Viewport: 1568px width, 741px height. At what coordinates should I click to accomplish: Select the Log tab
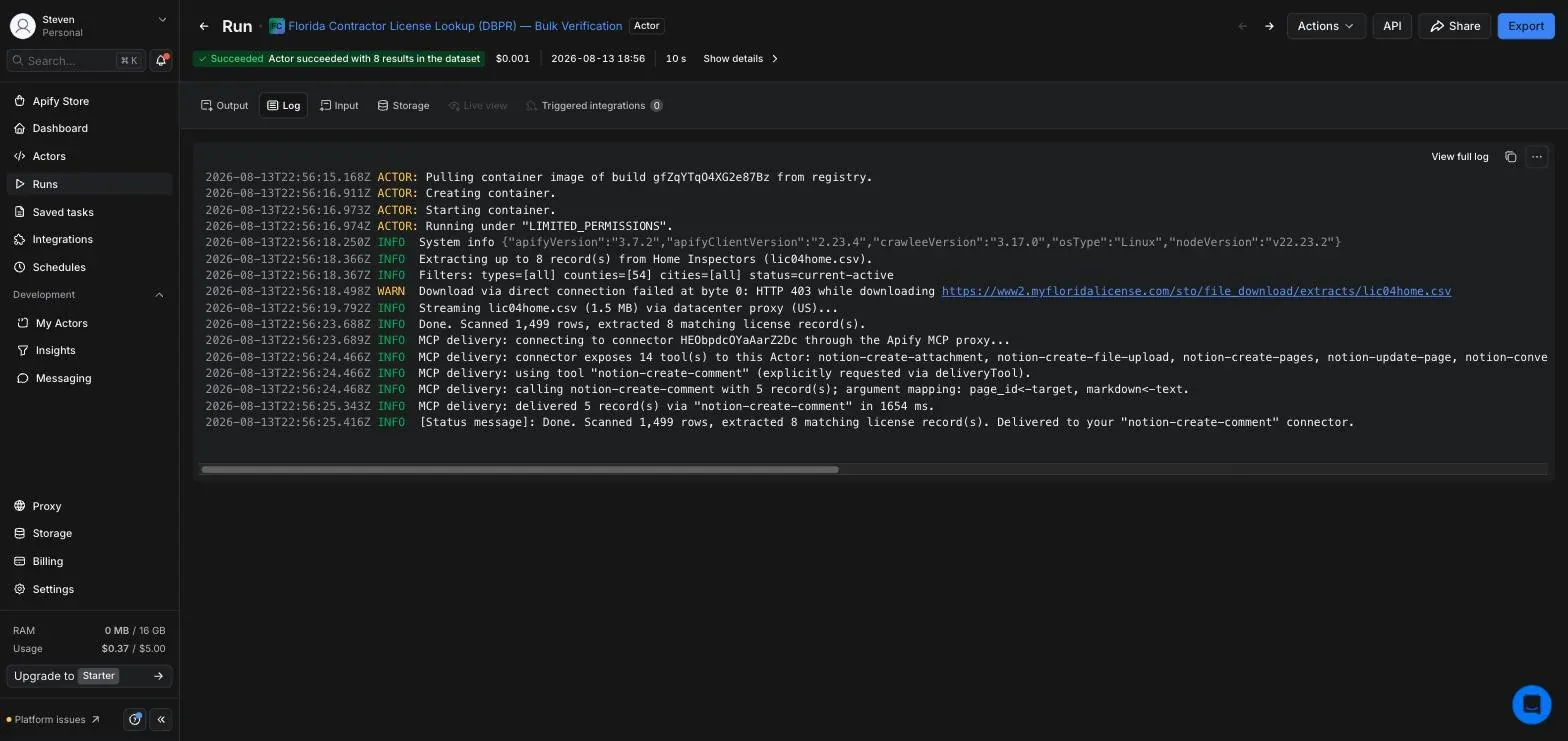pos(283,105)
